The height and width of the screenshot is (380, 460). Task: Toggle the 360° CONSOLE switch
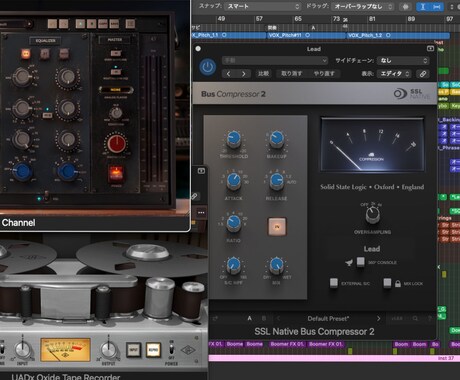(x=360, y=262)
